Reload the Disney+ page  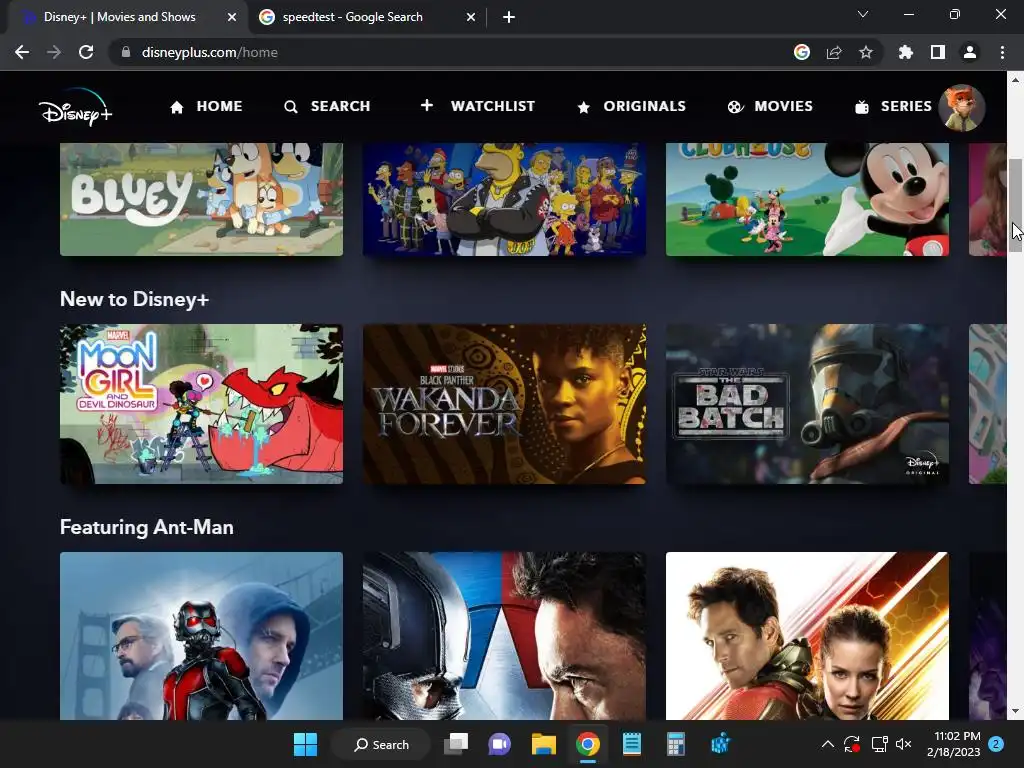click(86, 52)
